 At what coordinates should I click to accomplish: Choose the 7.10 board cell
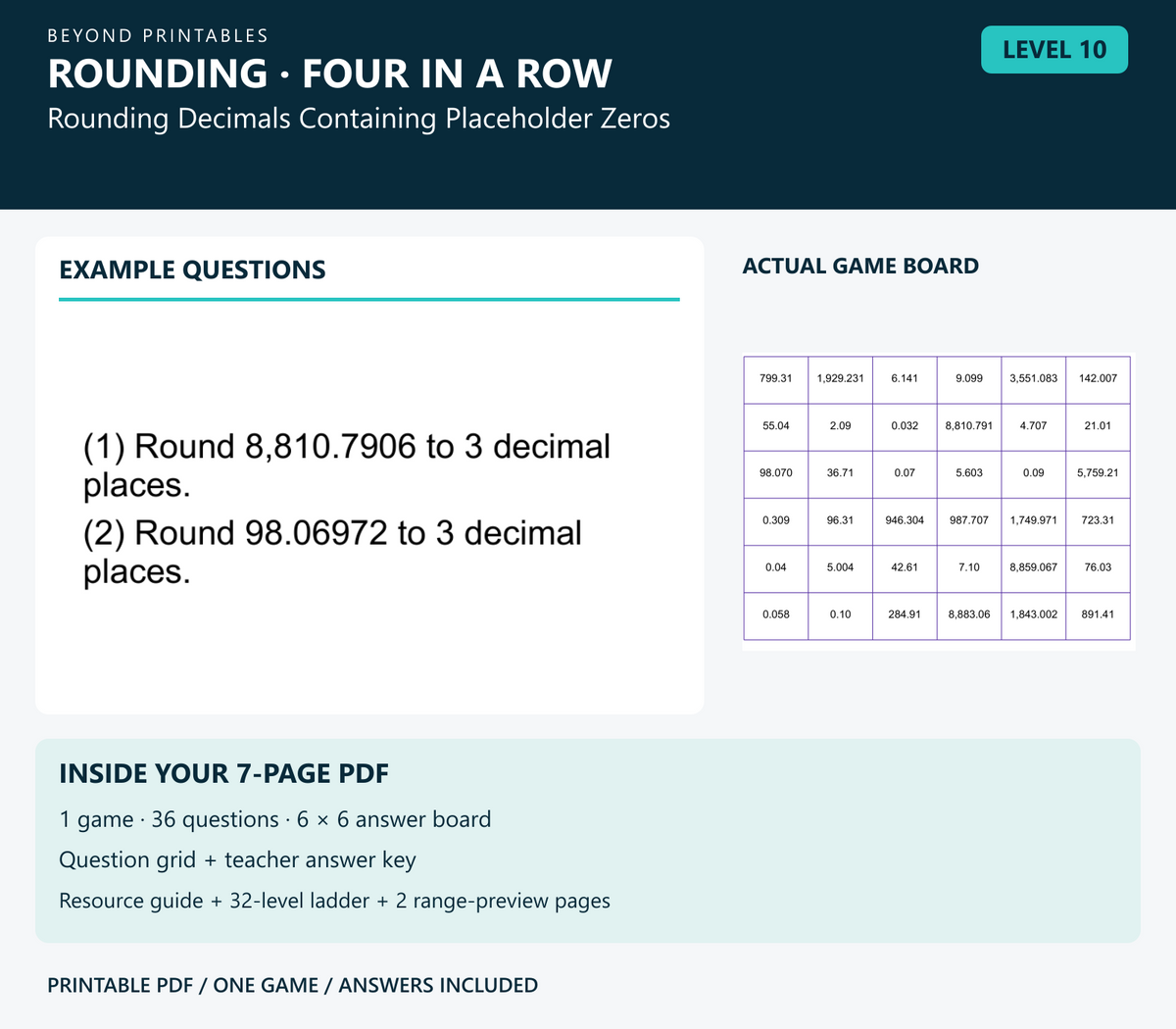pyautogui.click(x=969, y=567)
